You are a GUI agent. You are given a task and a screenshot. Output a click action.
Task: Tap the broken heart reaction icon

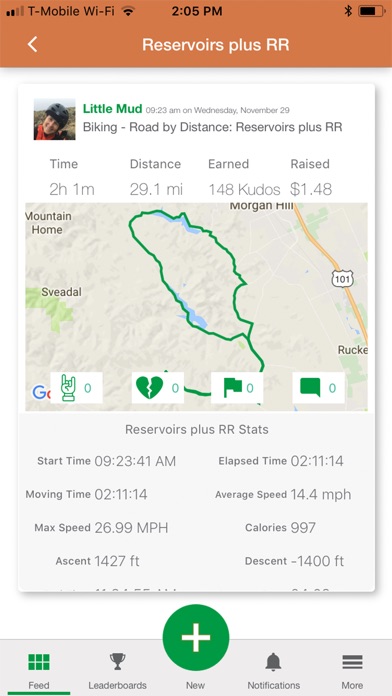click(x=150, y=388)
